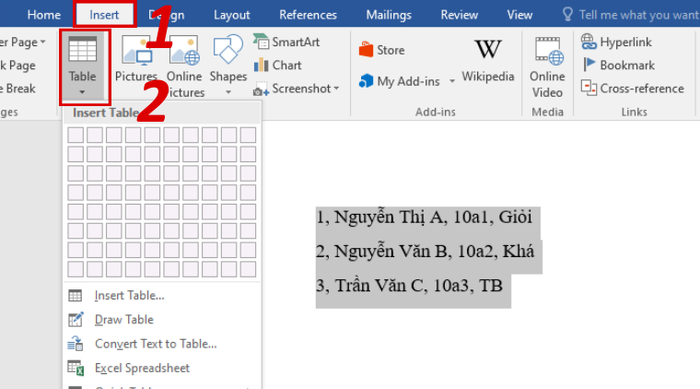Viewport: 700px width, 389px height.
Task: Select the bottom-right cell of the table grid
Action: coord(248,269)
